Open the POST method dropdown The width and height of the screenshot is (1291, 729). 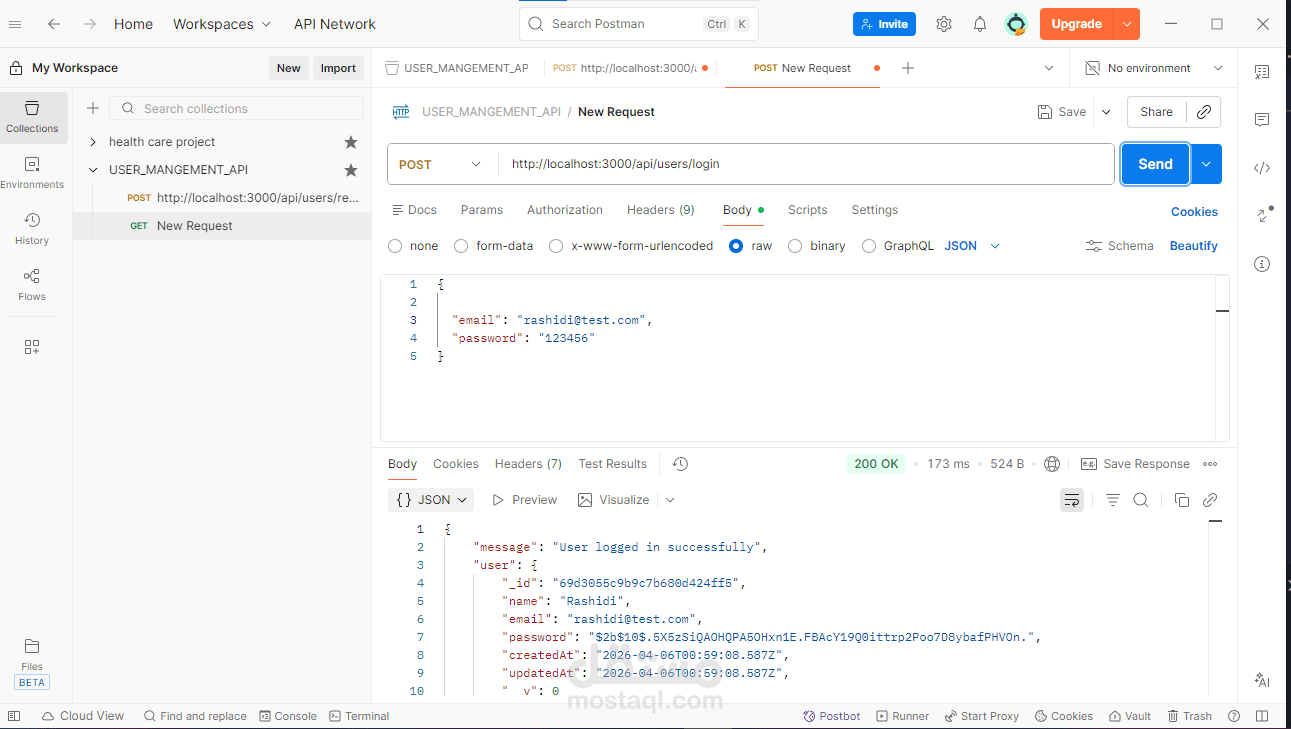(x=441, y=164)
